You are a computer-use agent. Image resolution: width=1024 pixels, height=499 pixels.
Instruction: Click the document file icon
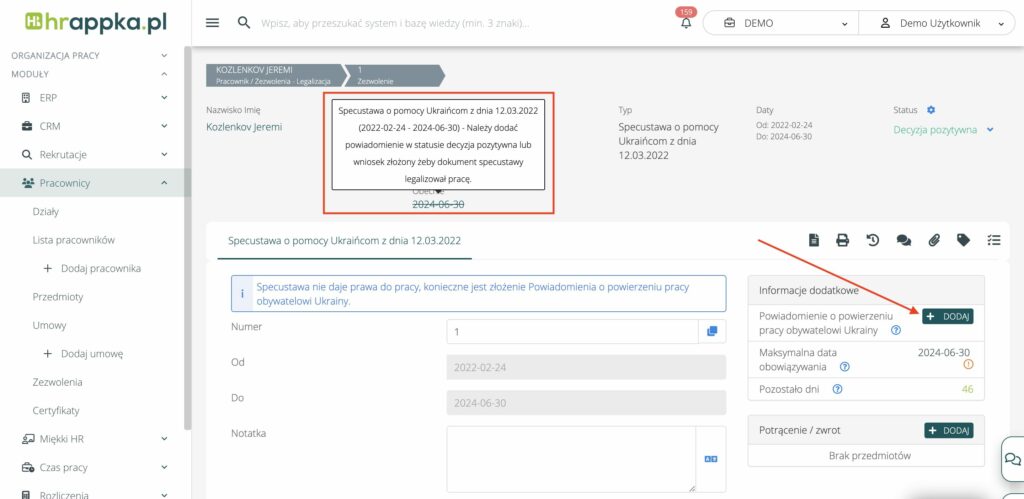point(814,240)
